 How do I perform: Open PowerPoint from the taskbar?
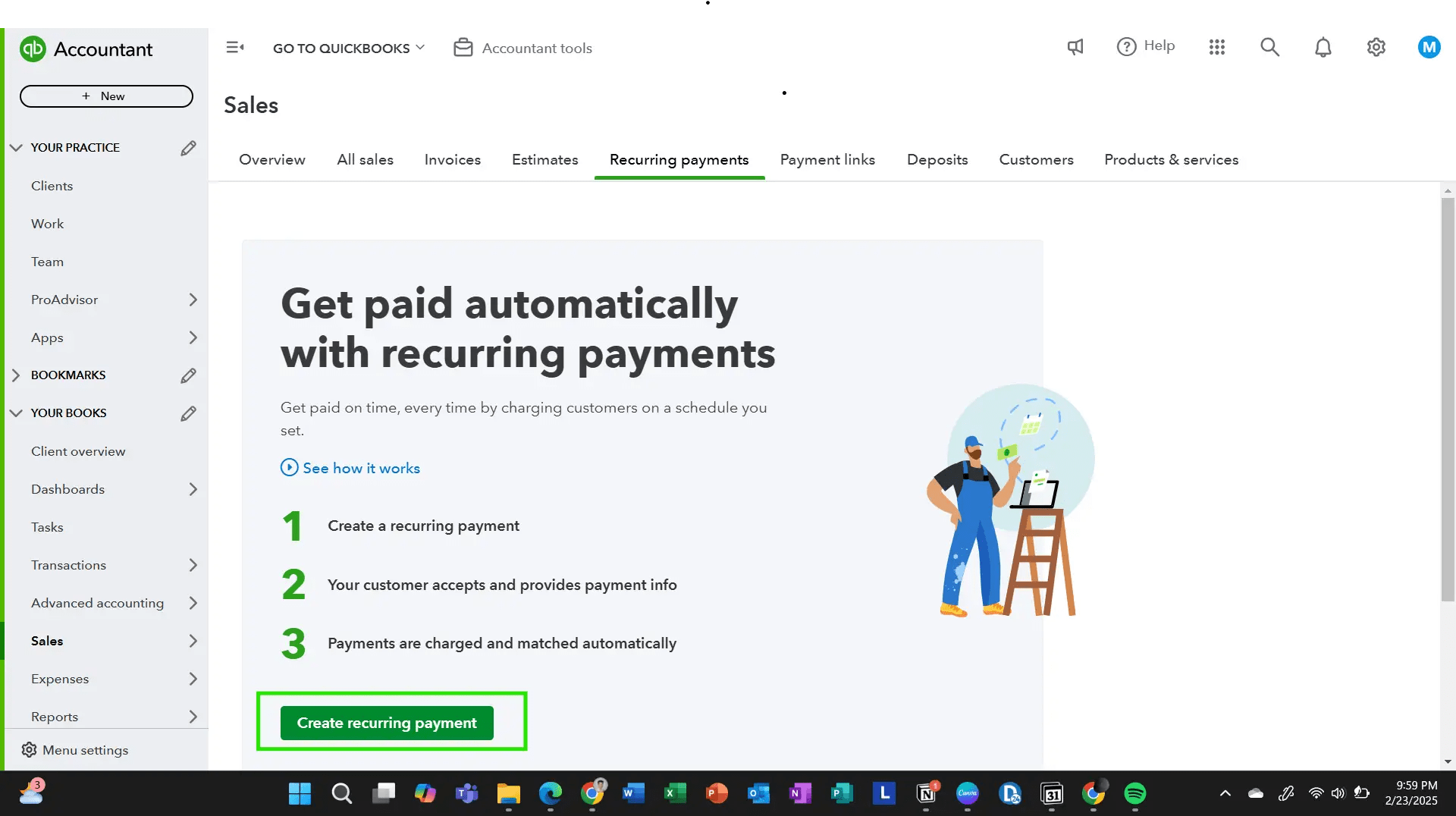(717, 794)
